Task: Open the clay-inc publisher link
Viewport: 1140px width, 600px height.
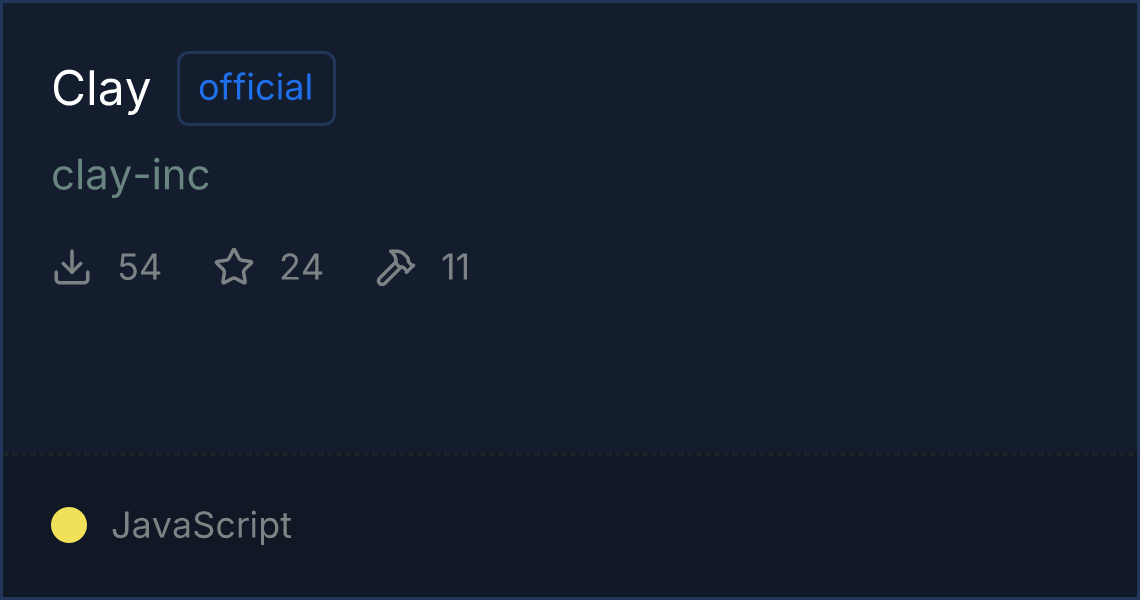Action: click(x=131, y=176)
